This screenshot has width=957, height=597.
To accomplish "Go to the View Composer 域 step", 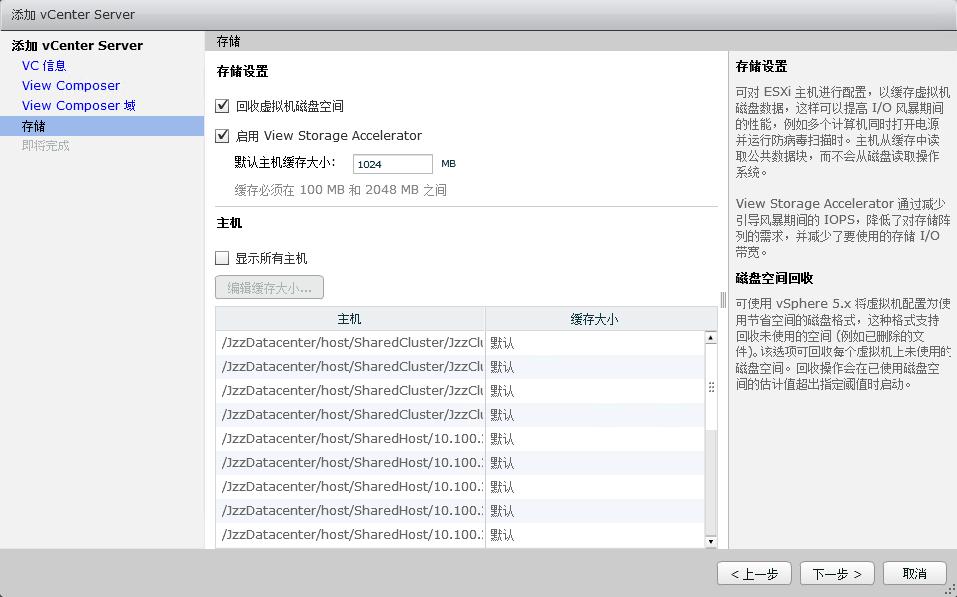I will [77, 105].
